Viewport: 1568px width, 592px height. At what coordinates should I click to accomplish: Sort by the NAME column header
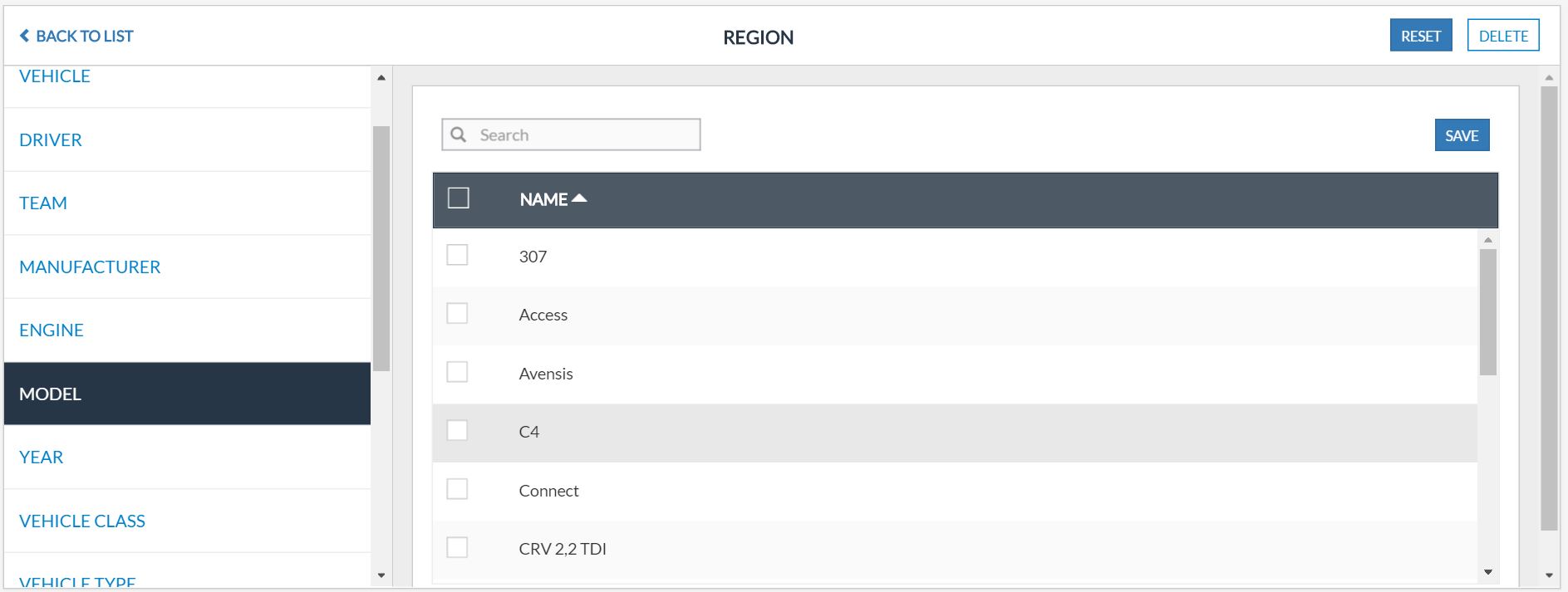pyautogui.click(x=543, y=199)
